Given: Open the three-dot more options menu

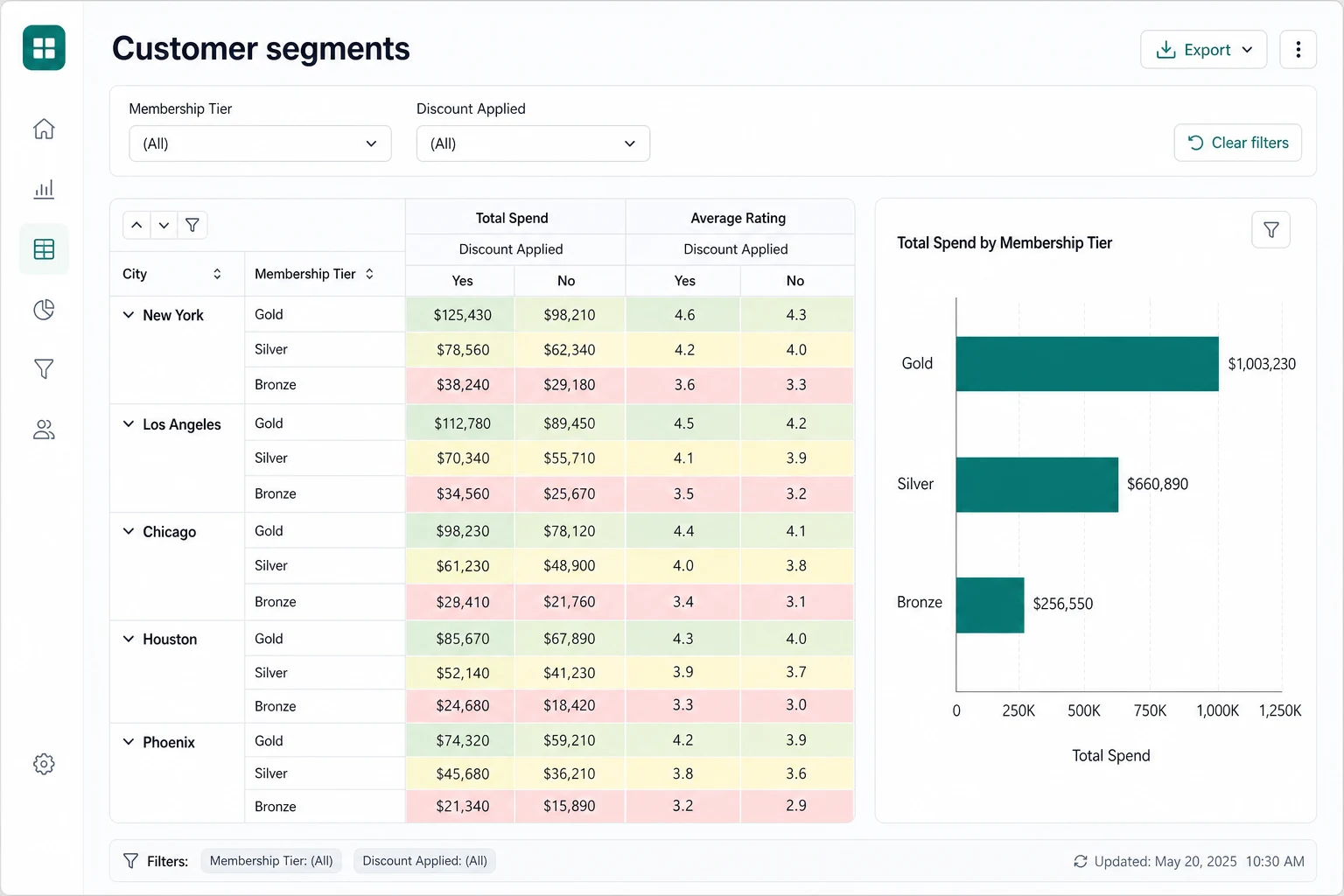Looking at the screenshot, I should (1298, 50).
